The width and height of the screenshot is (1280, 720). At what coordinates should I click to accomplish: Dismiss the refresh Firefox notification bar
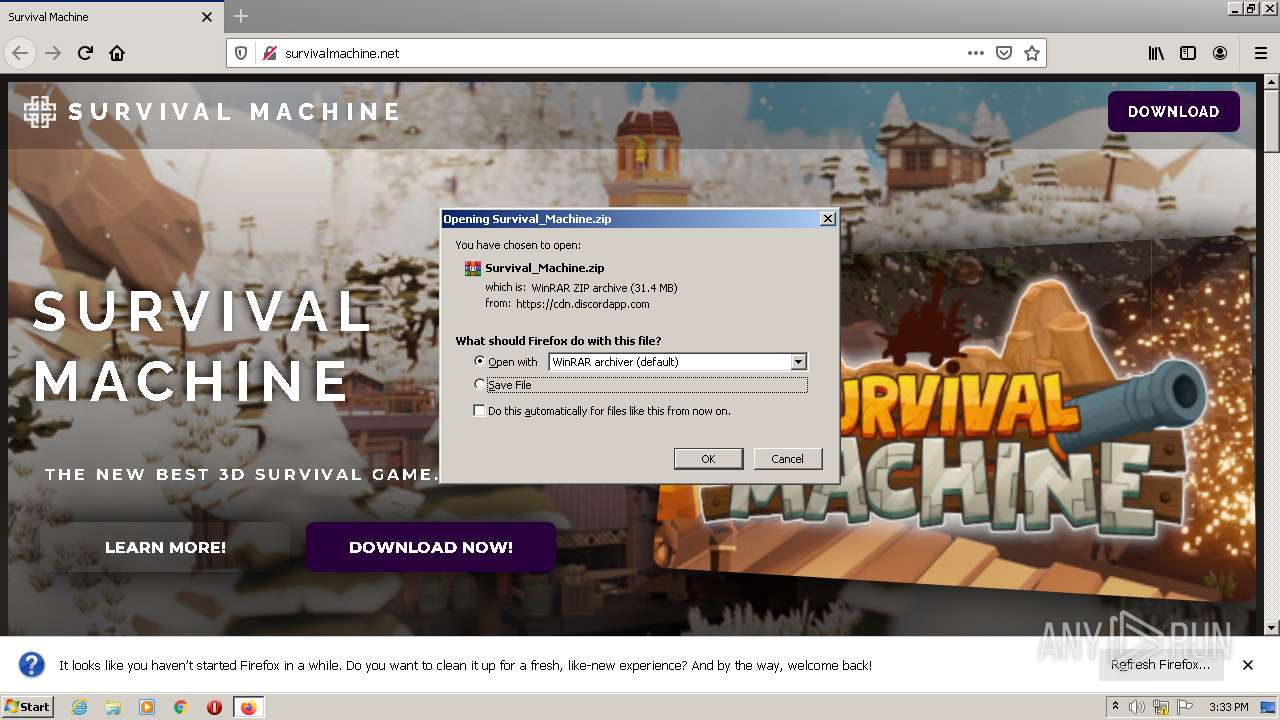coord(1248,665)
